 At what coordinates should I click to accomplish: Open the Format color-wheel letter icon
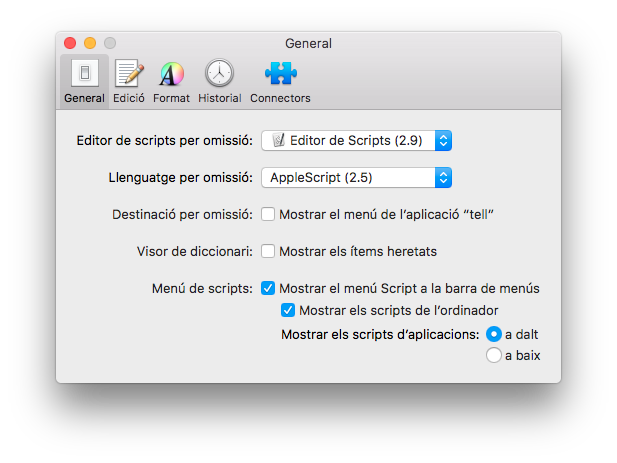coord(172,74)
